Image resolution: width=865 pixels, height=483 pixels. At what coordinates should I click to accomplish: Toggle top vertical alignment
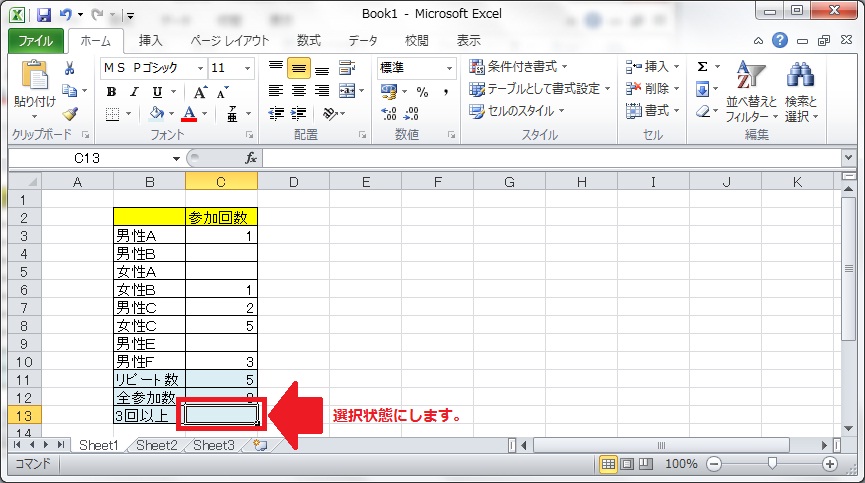pyautogui.click(x=276, y=68)
